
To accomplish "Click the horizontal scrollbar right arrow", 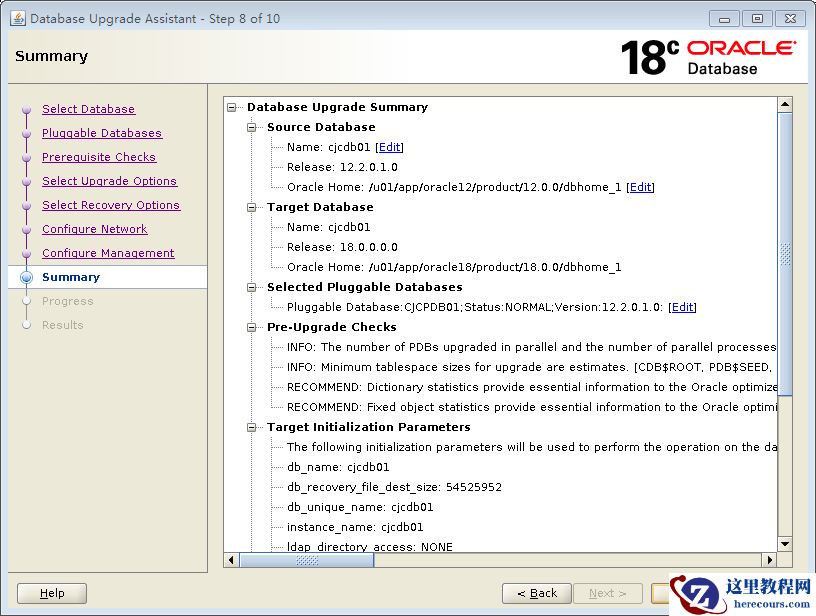I will tap(770, 560).
